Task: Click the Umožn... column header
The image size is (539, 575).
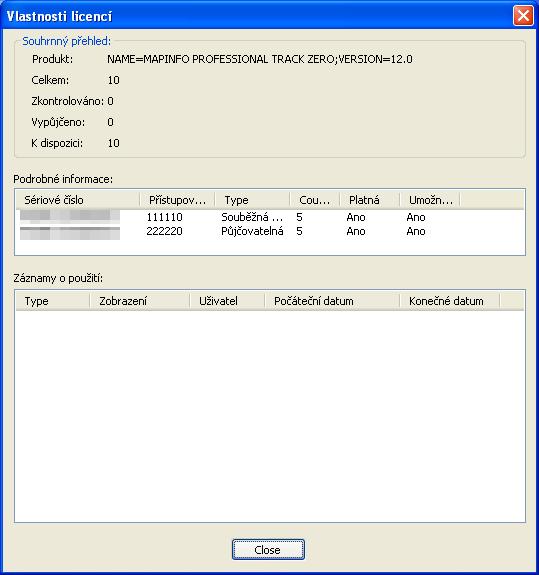Action: 430,200
